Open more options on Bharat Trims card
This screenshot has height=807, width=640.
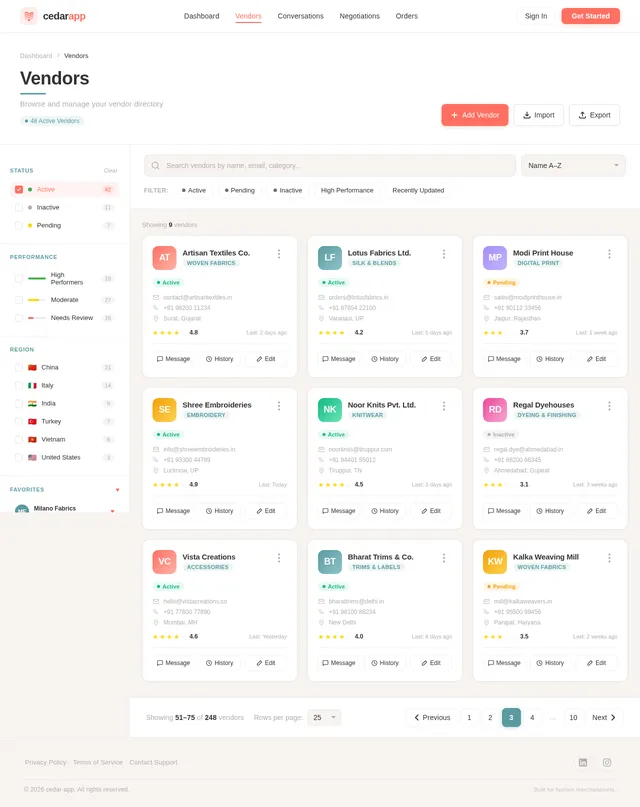[x=444, y=558]
